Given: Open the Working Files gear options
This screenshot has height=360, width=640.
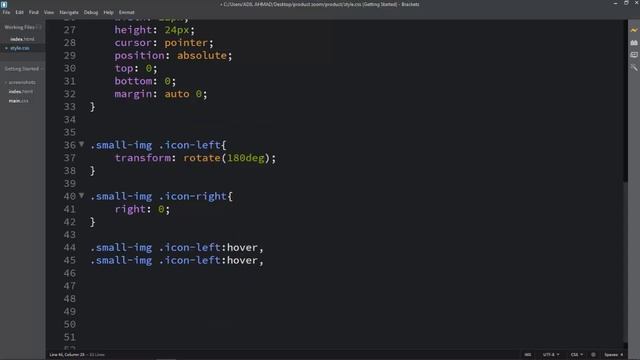Looking at the screenshot, I should point(39,27).
